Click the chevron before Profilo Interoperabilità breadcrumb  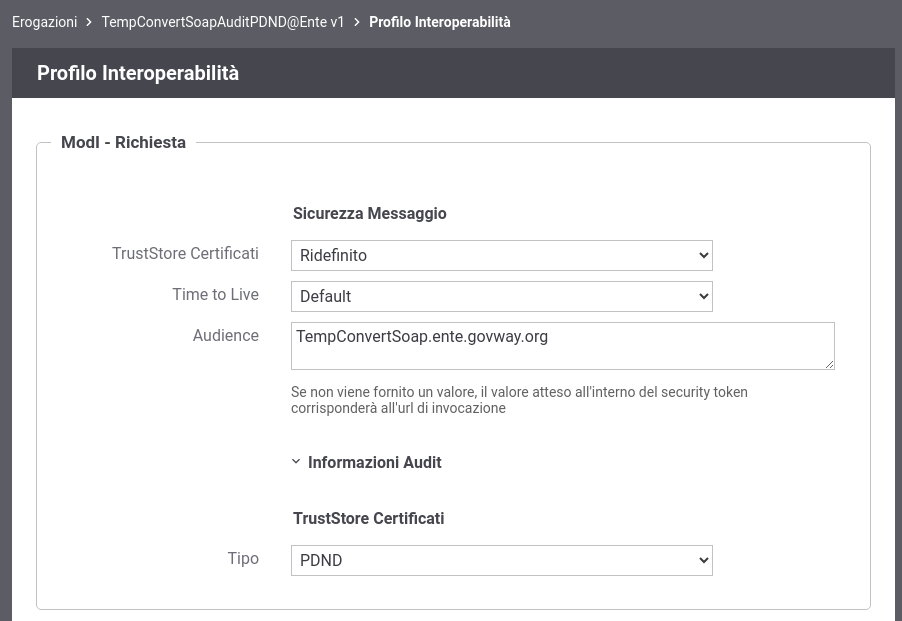point(357,22)
